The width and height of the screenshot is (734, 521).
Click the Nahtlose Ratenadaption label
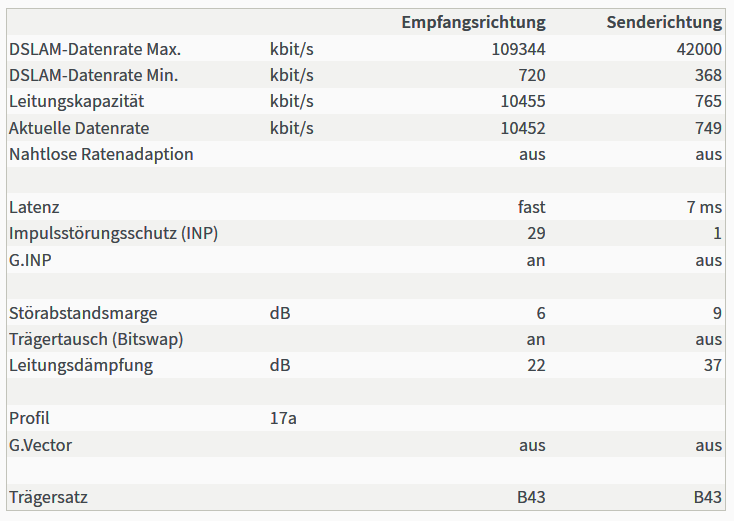click(101, 154)
